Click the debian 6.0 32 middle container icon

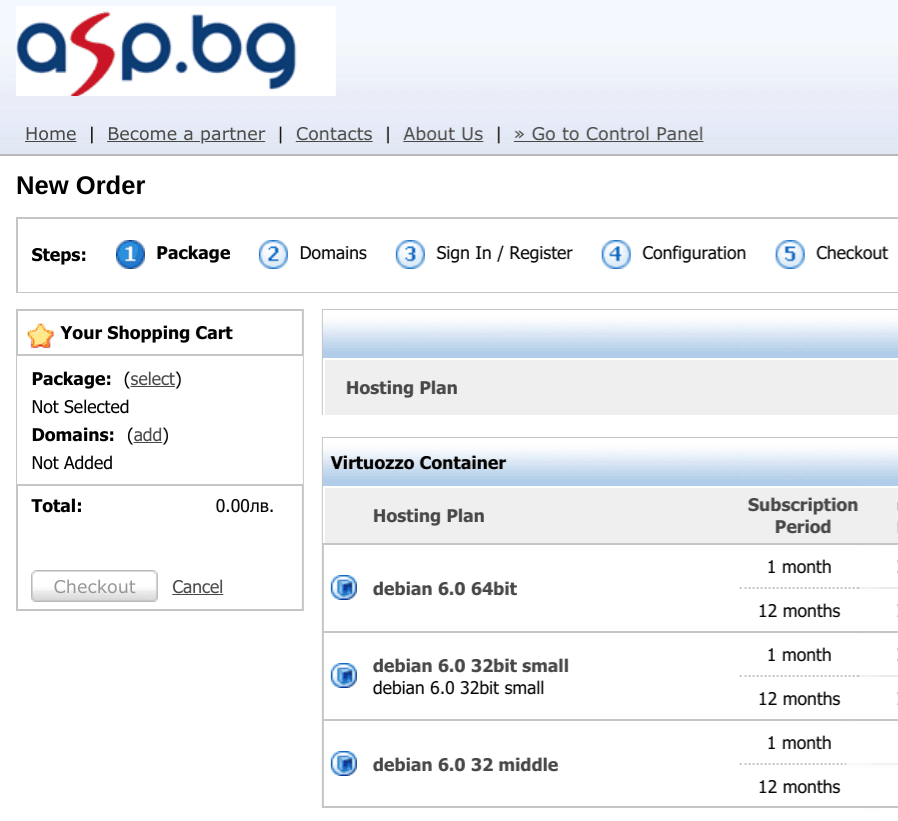point(344,763)
